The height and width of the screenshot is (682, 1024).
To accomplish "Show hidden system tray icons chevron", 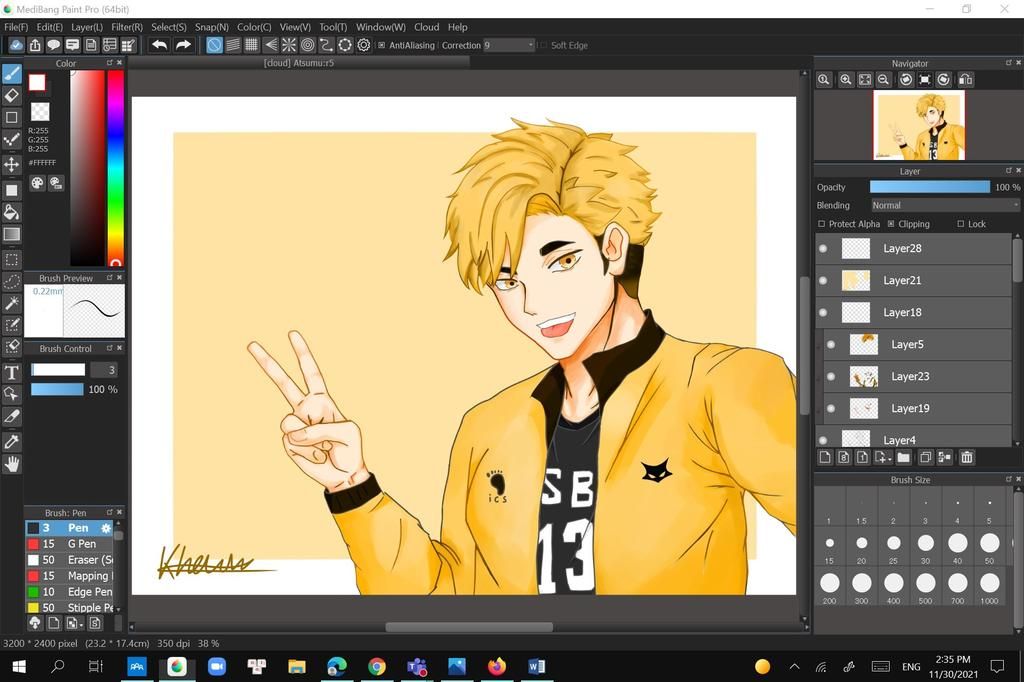I will point(794,666).
